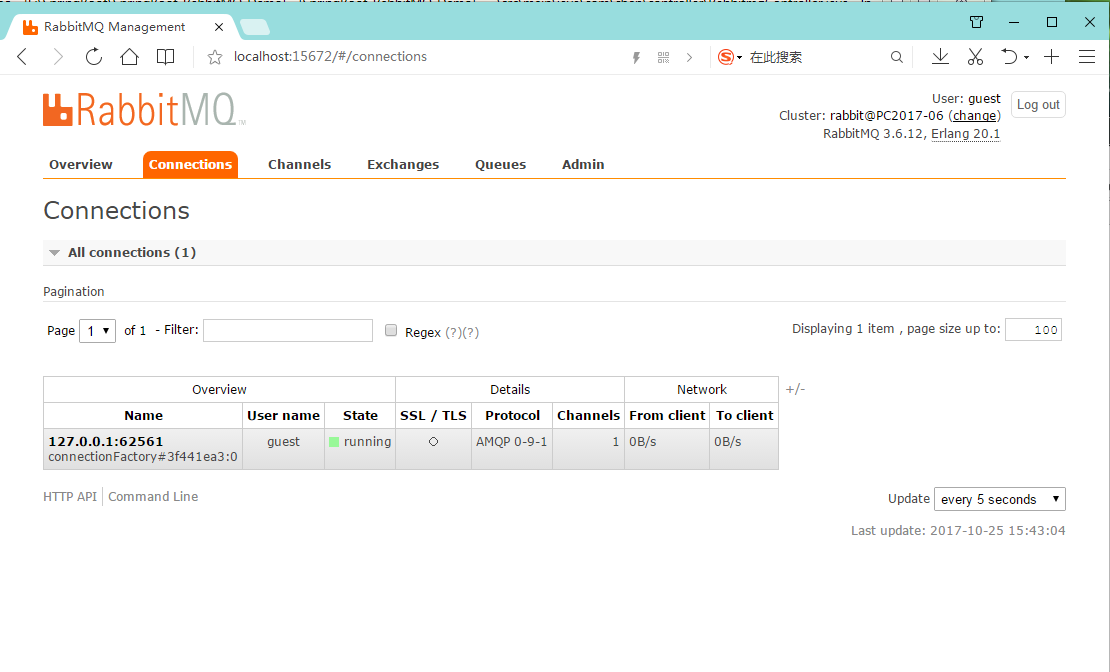Focus the Filter text field
The image size is (1110, 672).
coord(288,330)
